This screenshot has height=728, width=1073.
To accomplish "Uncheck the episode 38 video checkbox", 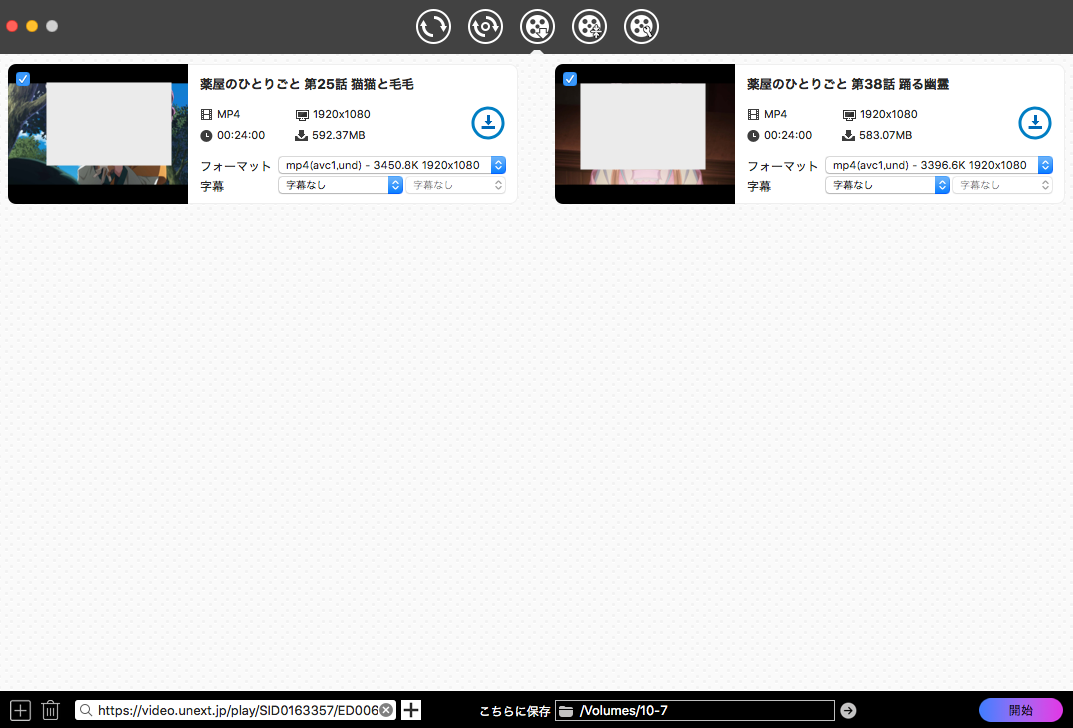I will coord(570,79).
